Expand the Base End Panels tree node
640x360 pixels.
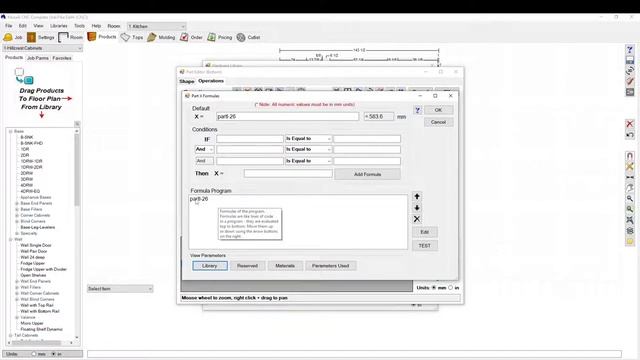point(17,203)
